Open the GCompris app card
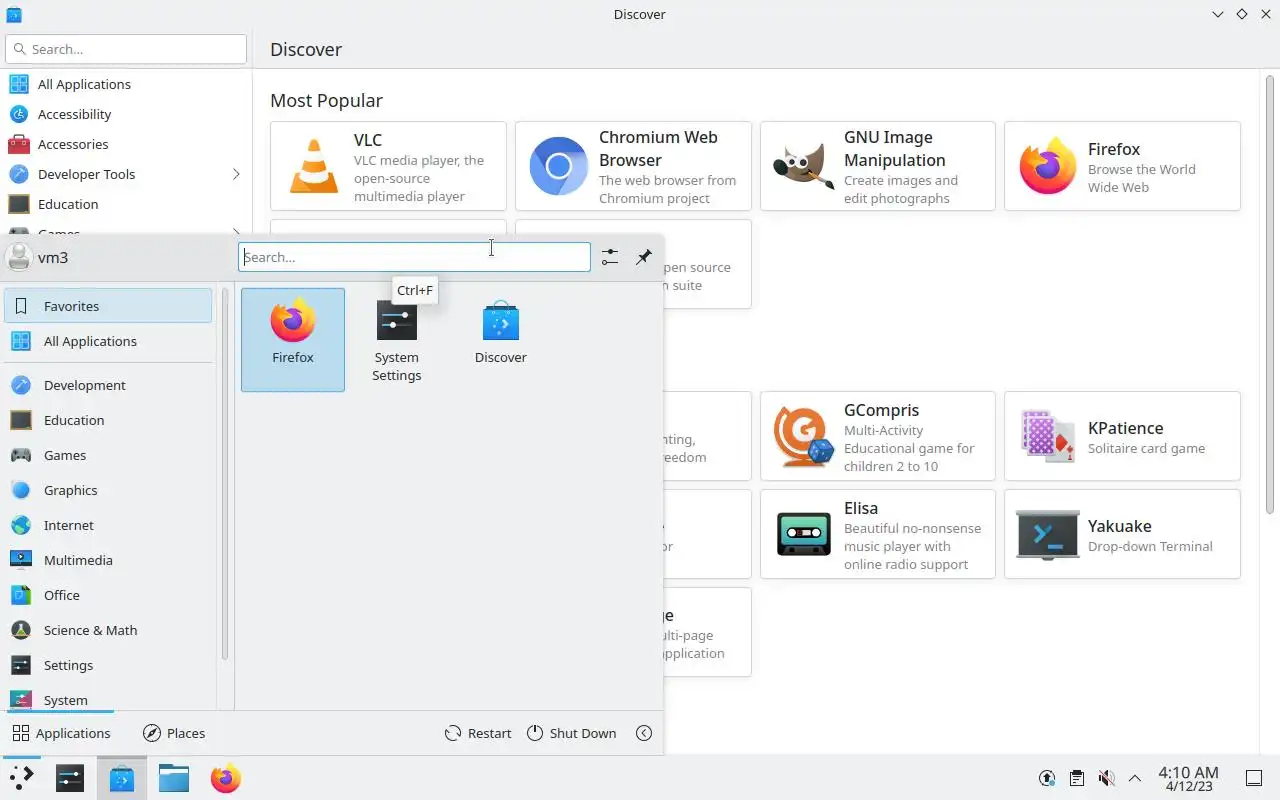The width and height of the screenshot is (1280, 800). (x=878, y=436)
